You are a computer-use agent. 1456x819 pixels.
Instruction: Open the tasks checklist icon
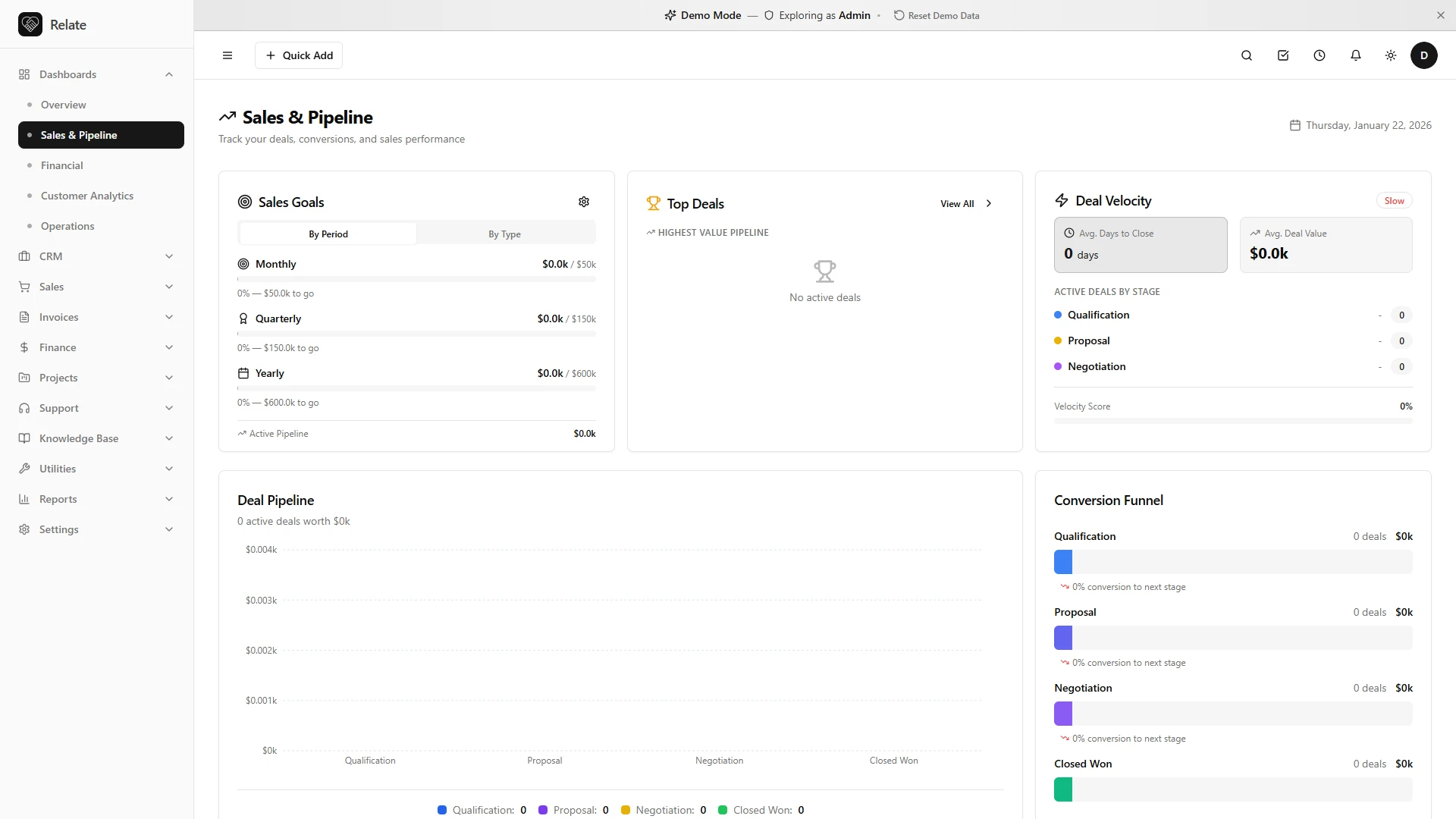click(1283, 55)
